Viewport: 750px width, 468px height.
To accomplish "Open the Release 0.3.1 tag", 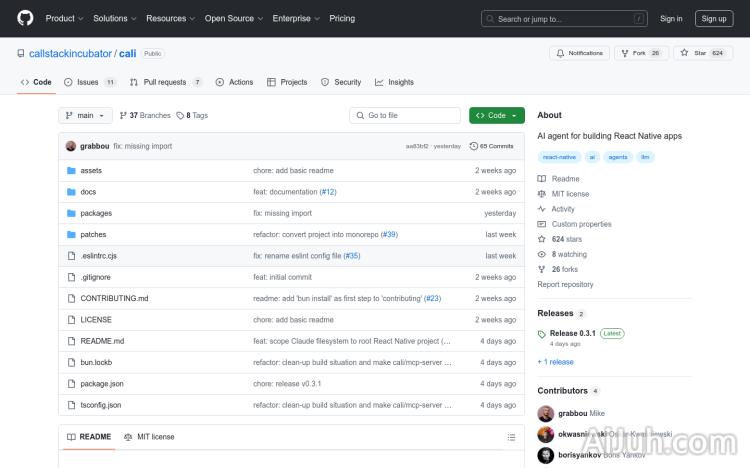I will [572, 333].
